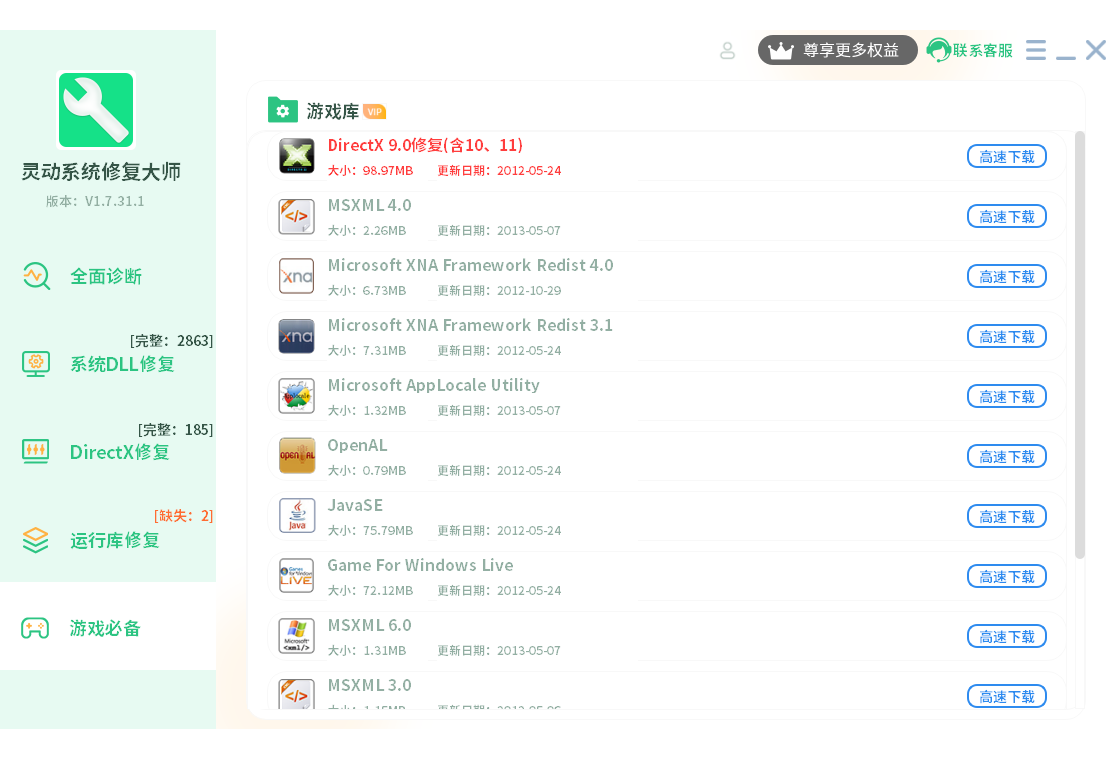This screenshot has height=760, width=1120.
Task: Download DirectX 9.0修复 with 高速下载
Action: pyautogui.click(x=1006, y=156)
